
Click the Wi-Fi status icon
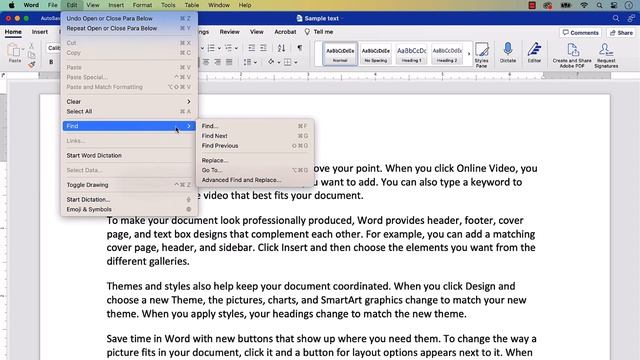tap(584, 5)
